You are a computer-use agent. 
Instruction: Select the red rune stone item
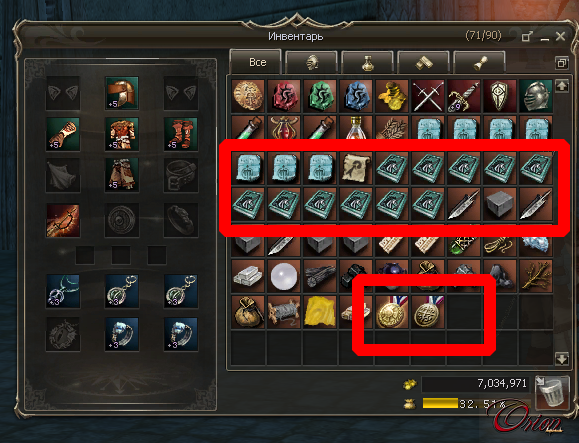click(284, 96)
